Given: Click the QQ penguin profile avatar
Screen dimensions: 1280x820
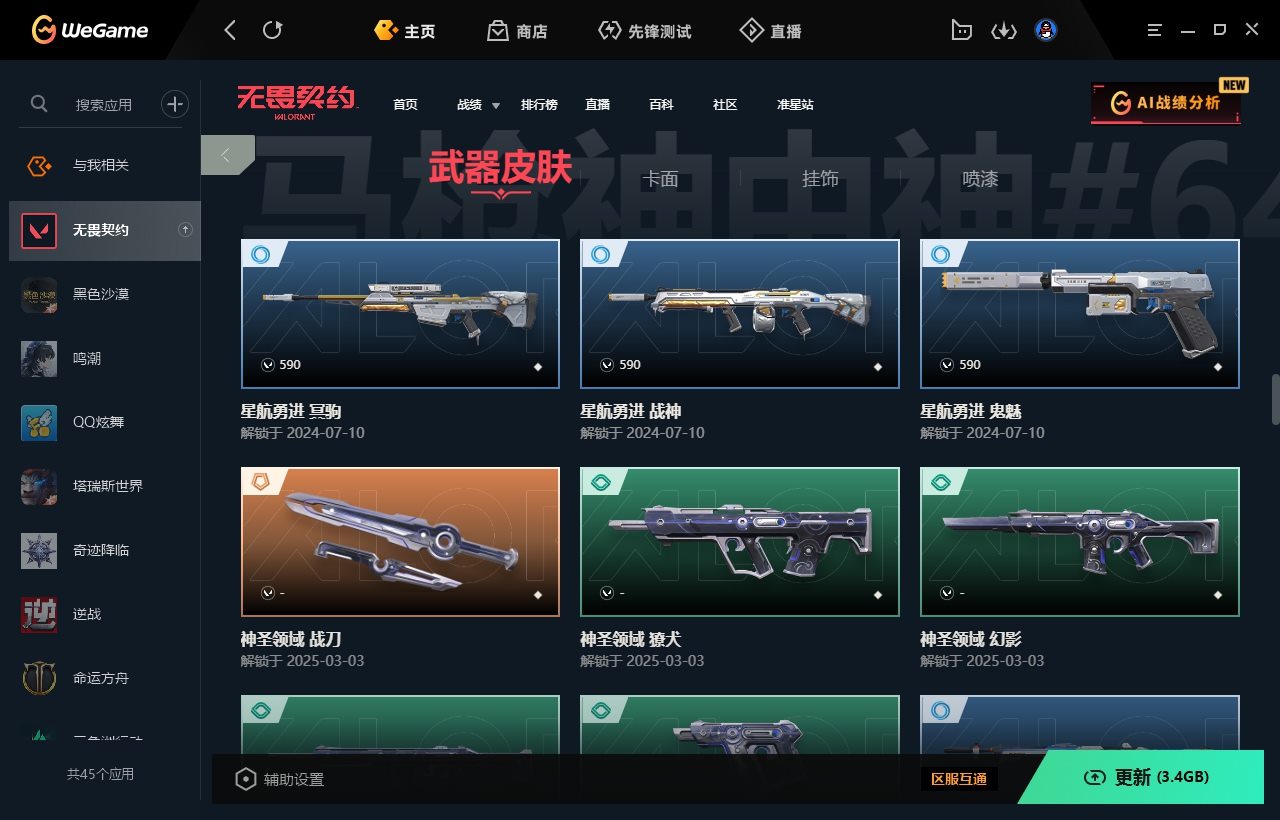Looking at the screenshot, I should 1046,30.
